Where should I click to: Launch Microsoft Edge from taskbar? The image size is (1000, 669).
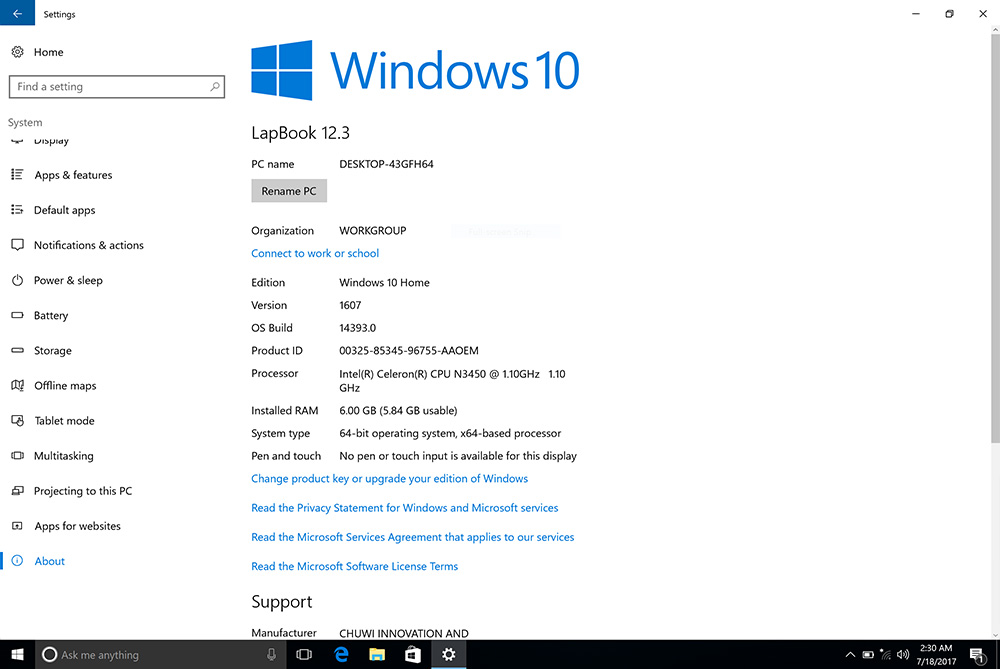[x=341, y=654]
